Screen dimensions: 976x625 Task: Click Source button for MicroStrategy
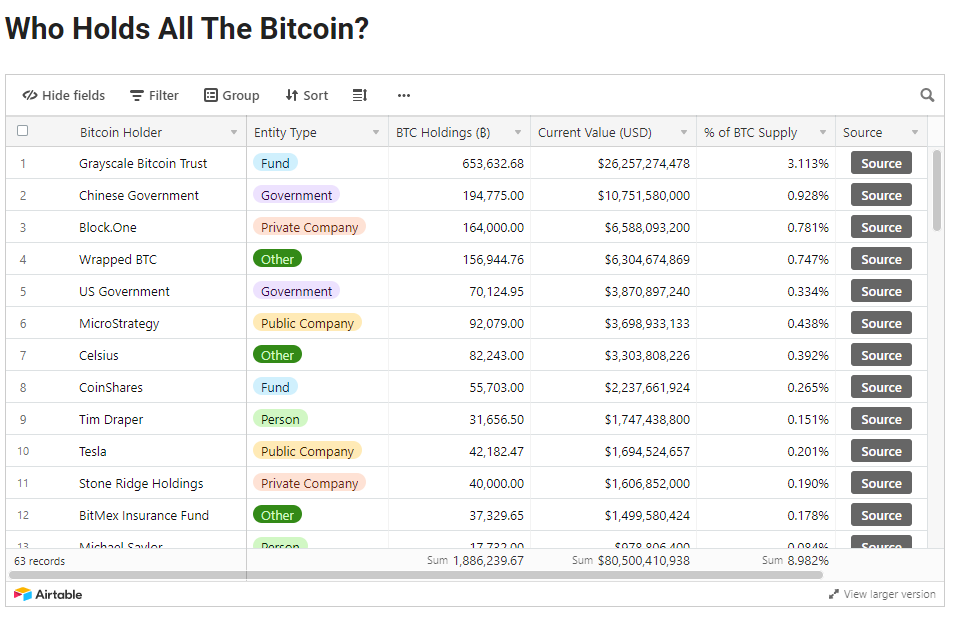click(x=881, y=323)
